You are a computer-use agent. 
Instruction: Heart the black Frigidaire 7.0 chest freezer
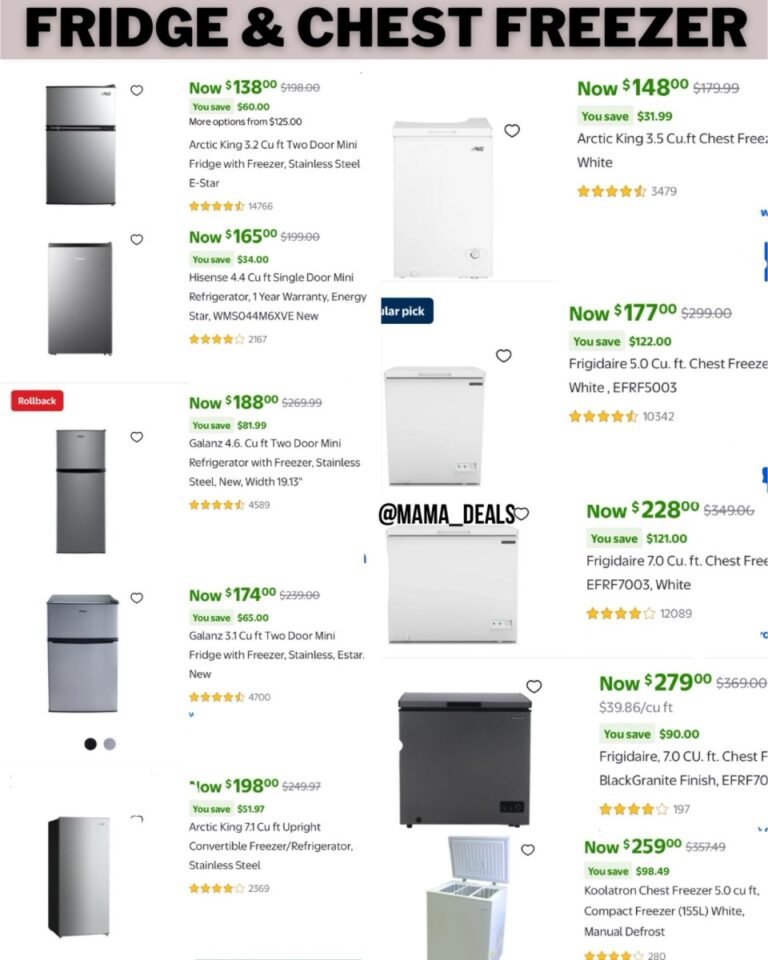point(534,686)
